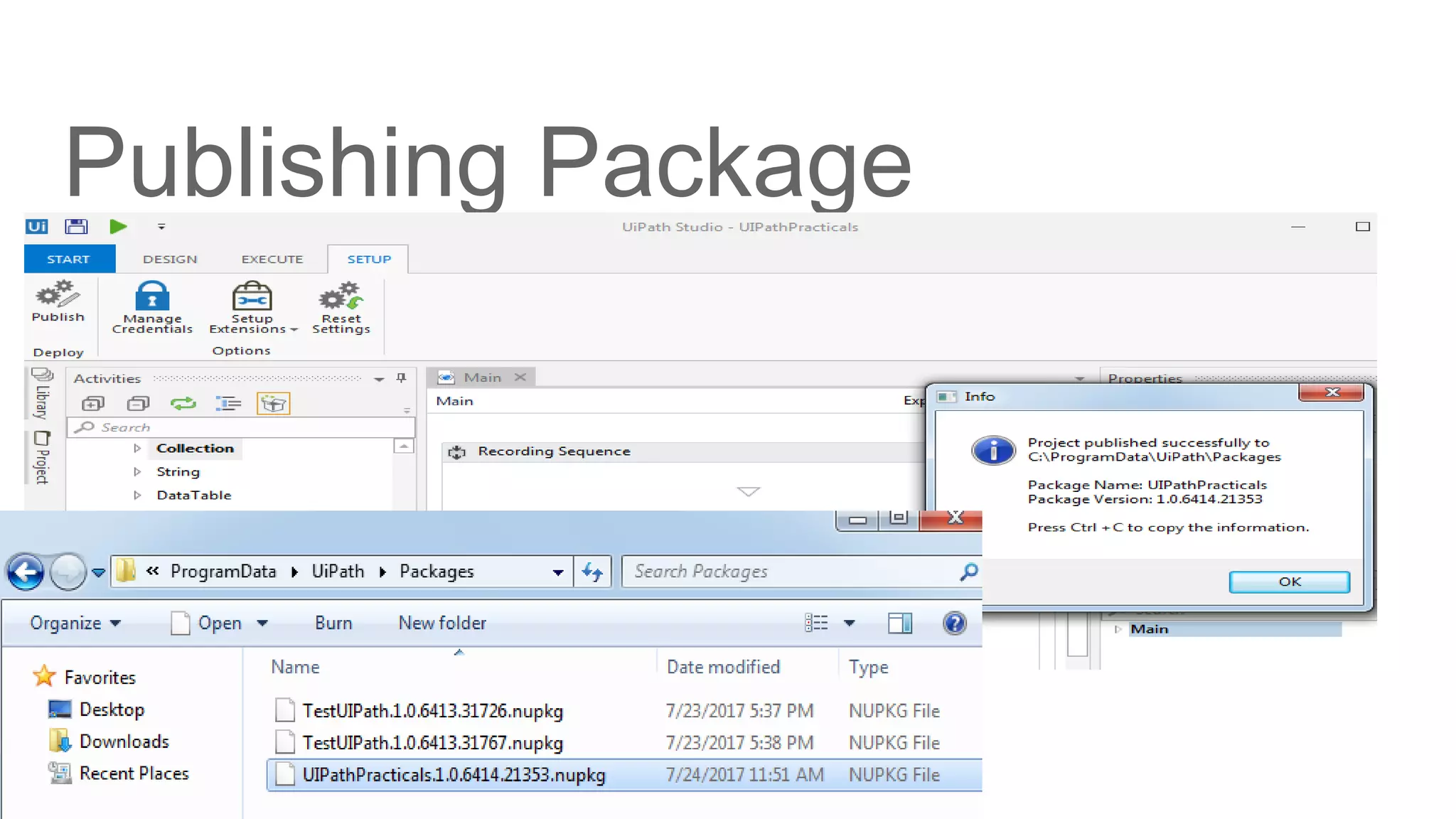Click the Publish icon in Deploy group

(x=58, y=301)
